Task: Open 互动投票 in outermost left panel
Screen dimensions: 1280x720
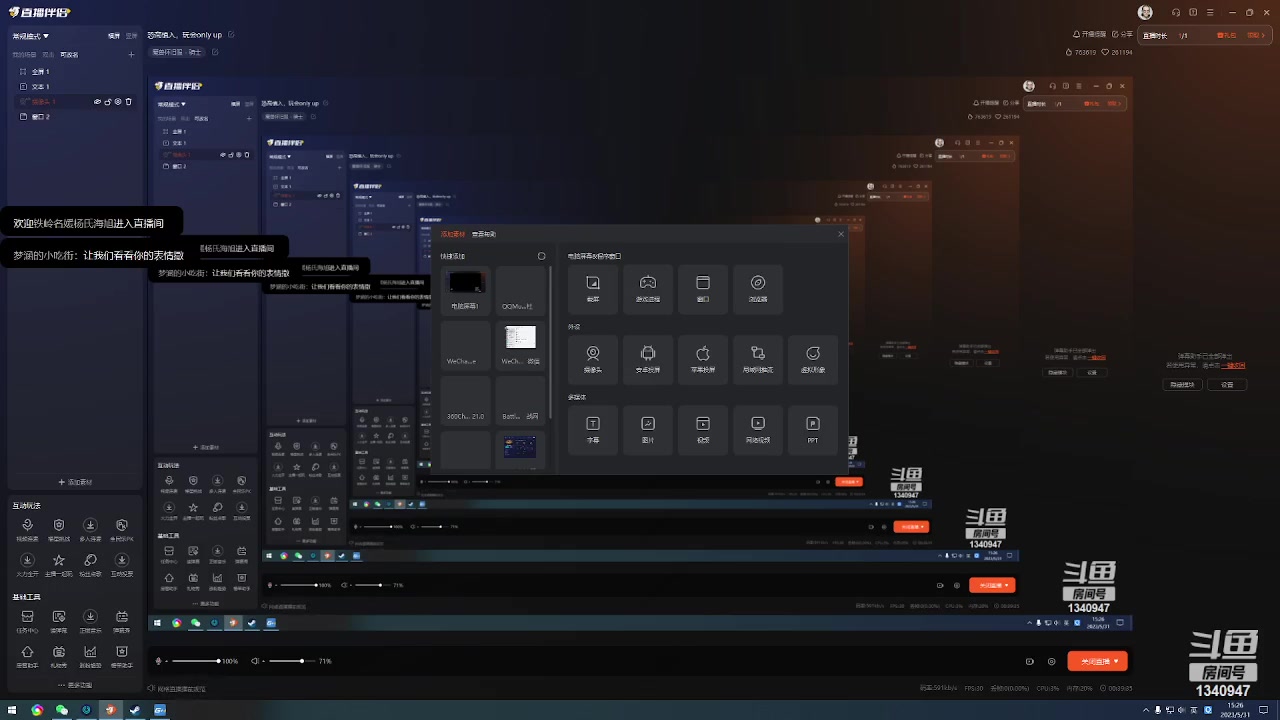Action: click(x=122, y=564)
